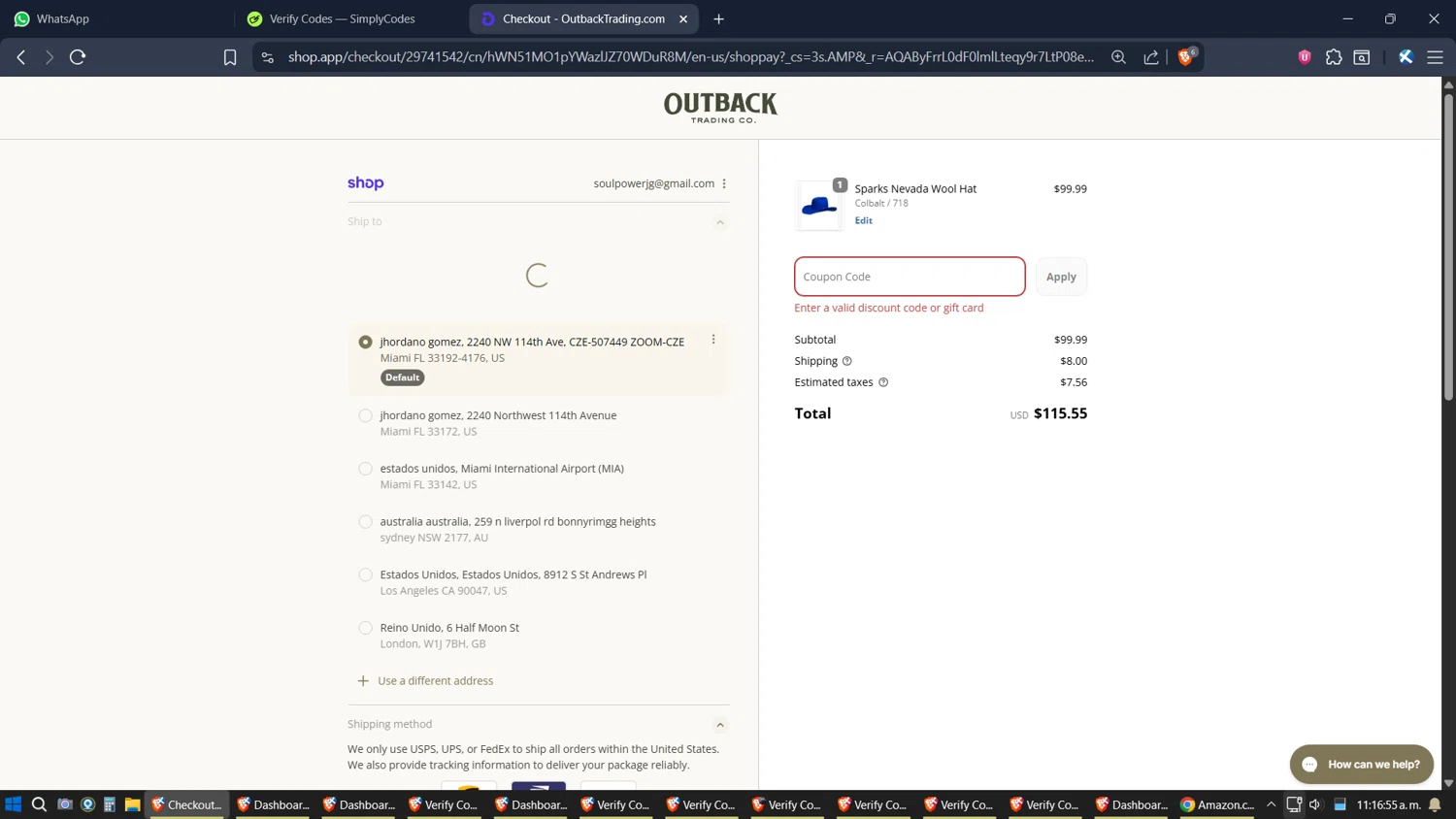Screen dimensions: 1456x819
Task: Apply the coupon code
Action: (x=1061, y=277)
